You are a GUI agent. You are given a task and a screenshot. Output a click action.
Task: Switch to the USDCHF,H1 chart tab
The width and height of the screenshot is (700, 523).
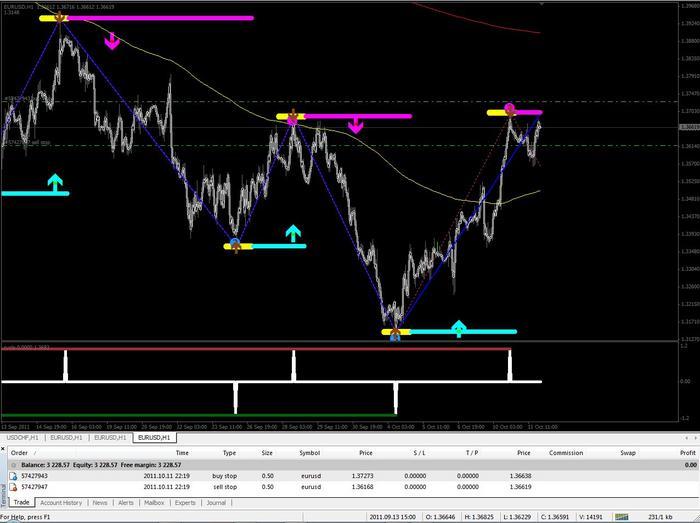pos(22,438)
